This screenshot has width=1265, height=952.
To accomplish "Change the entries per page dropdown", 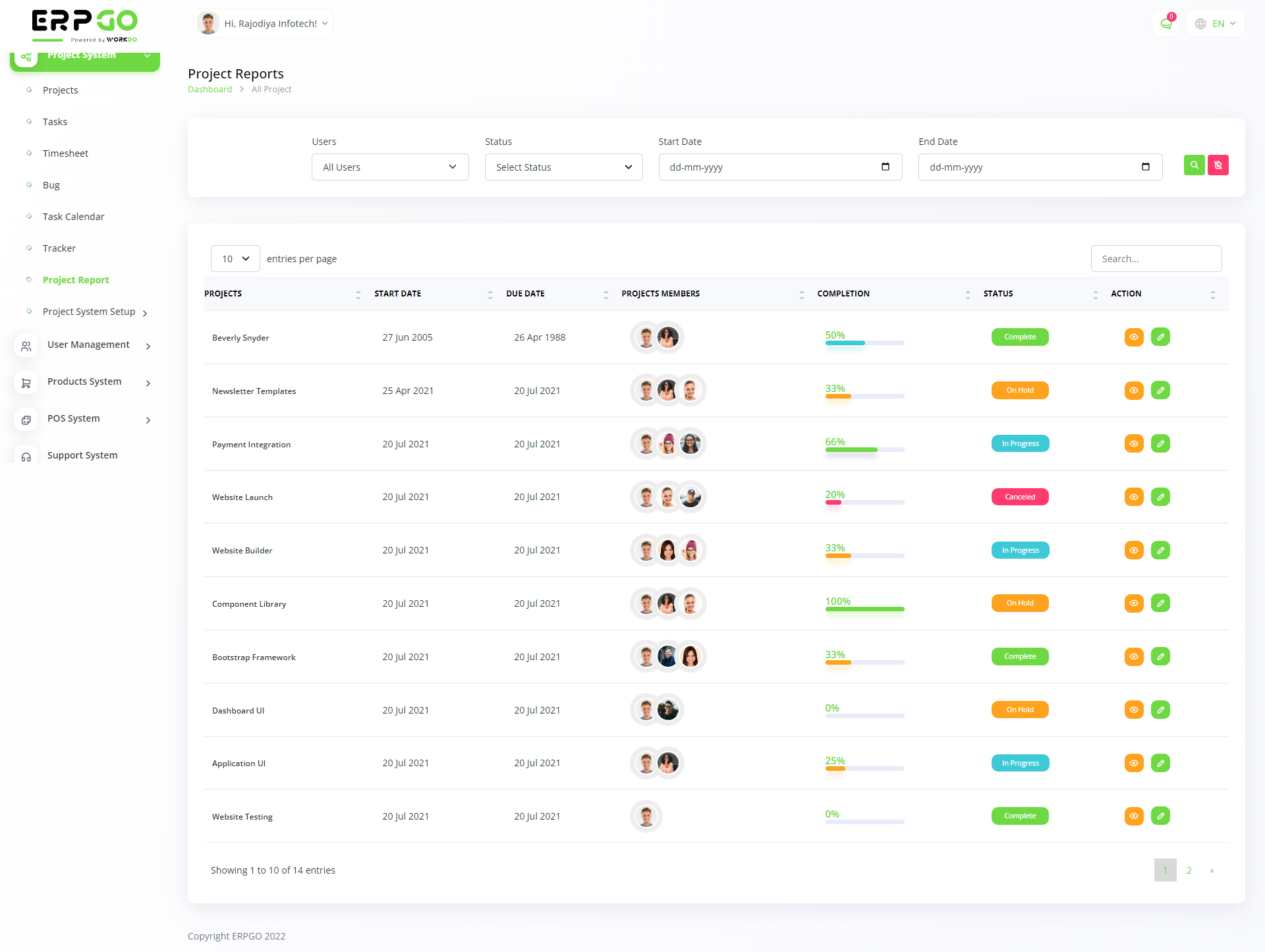I will [x=235, y=259].
